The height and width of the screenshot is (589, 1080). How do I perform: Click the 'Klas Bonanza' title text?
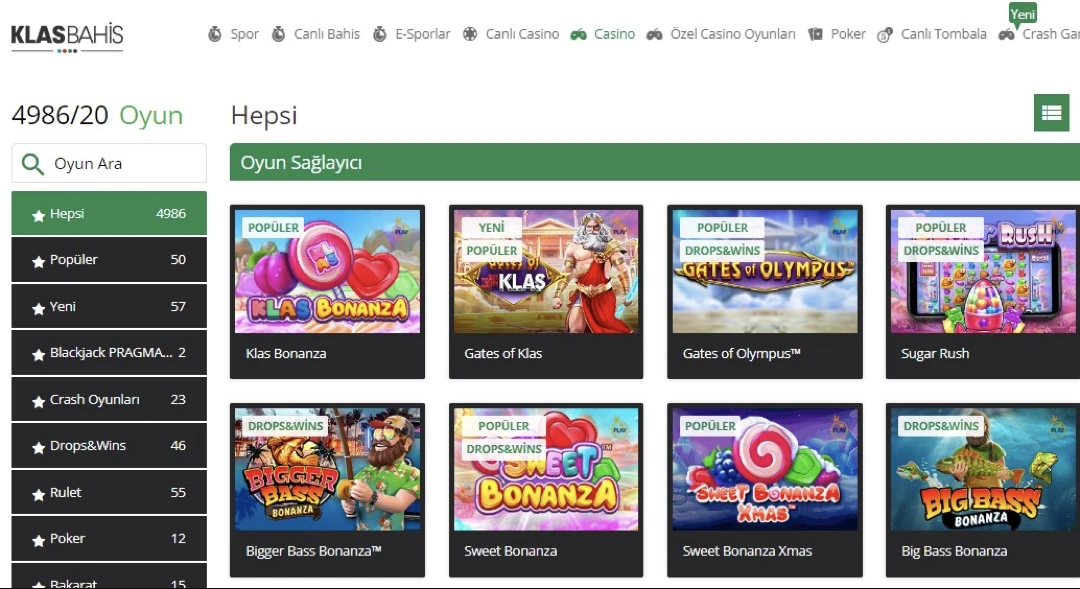click(286, 353)
